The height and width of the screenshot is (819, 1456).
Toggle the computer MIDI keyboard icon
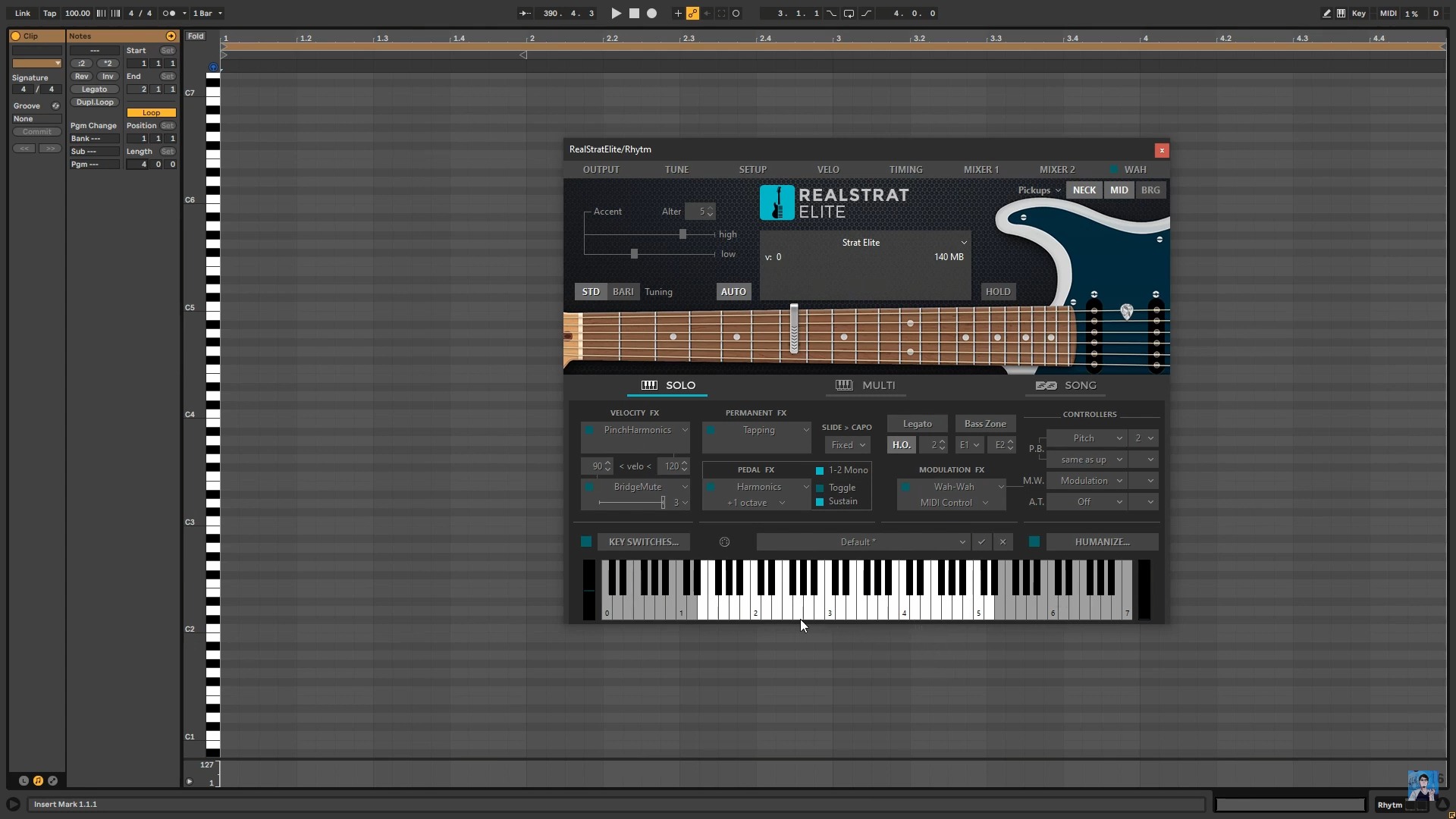[x=1341, y=13]
